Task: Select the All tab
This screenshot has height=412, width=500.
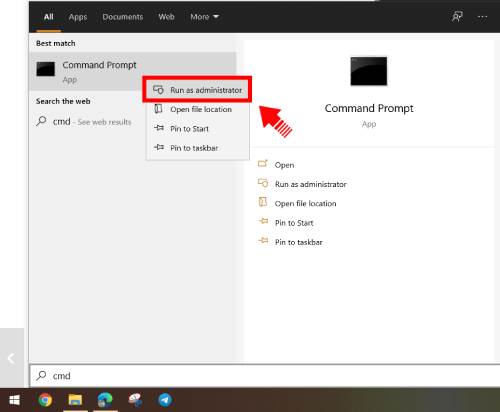Action: [x=49, y=17]
